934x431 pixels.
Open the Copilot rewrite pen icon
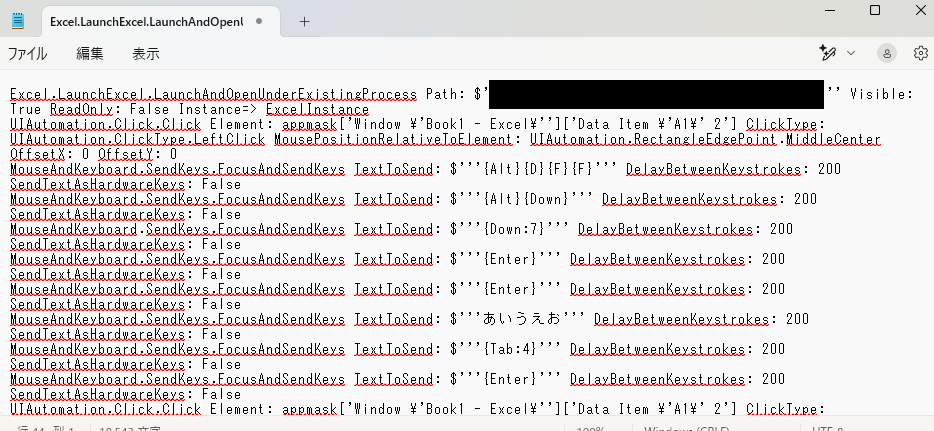pos(827,53)
